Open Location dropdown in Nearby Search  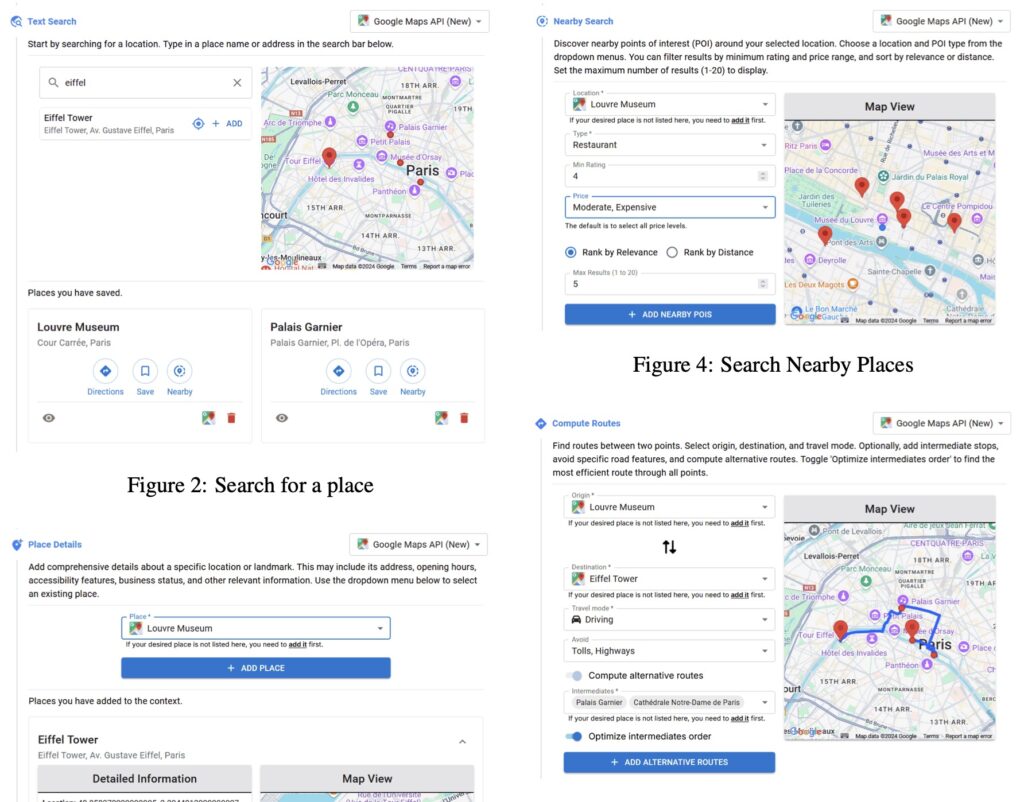pos(670,104)
